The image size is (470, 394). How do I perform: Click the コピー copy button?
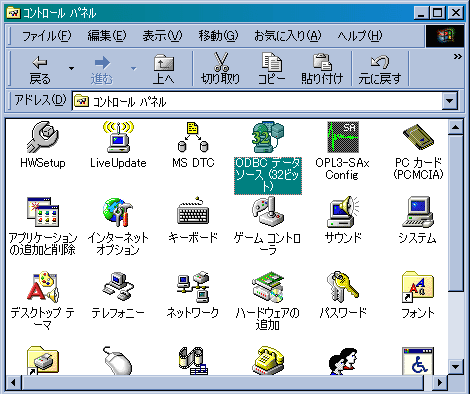[x=272, y=69]
